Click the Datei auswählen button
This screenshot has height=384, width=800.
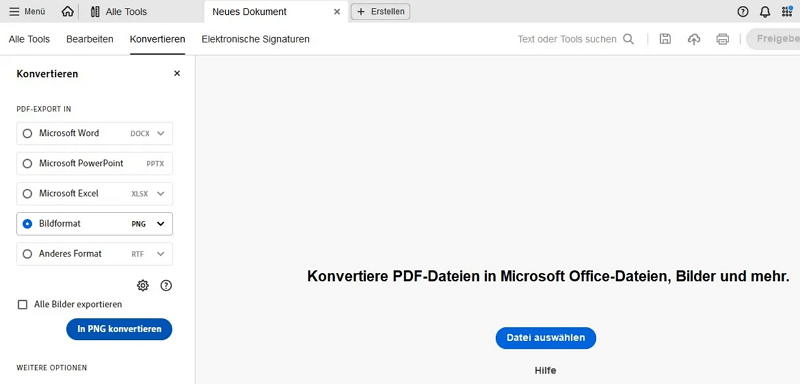[546, 338]
